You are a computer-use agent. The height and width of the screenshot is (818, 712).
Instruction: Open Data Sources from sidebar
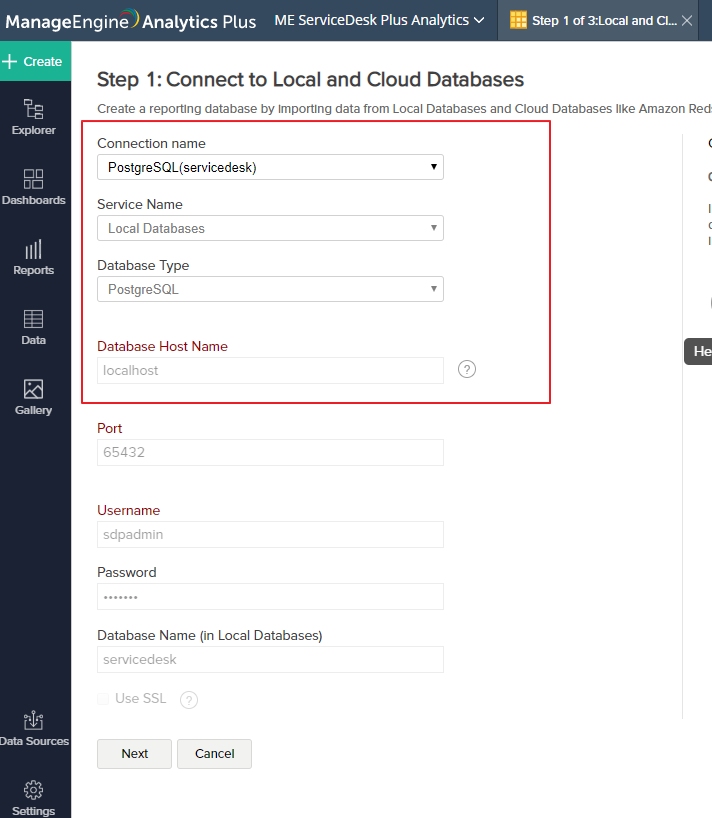(34, 728)
